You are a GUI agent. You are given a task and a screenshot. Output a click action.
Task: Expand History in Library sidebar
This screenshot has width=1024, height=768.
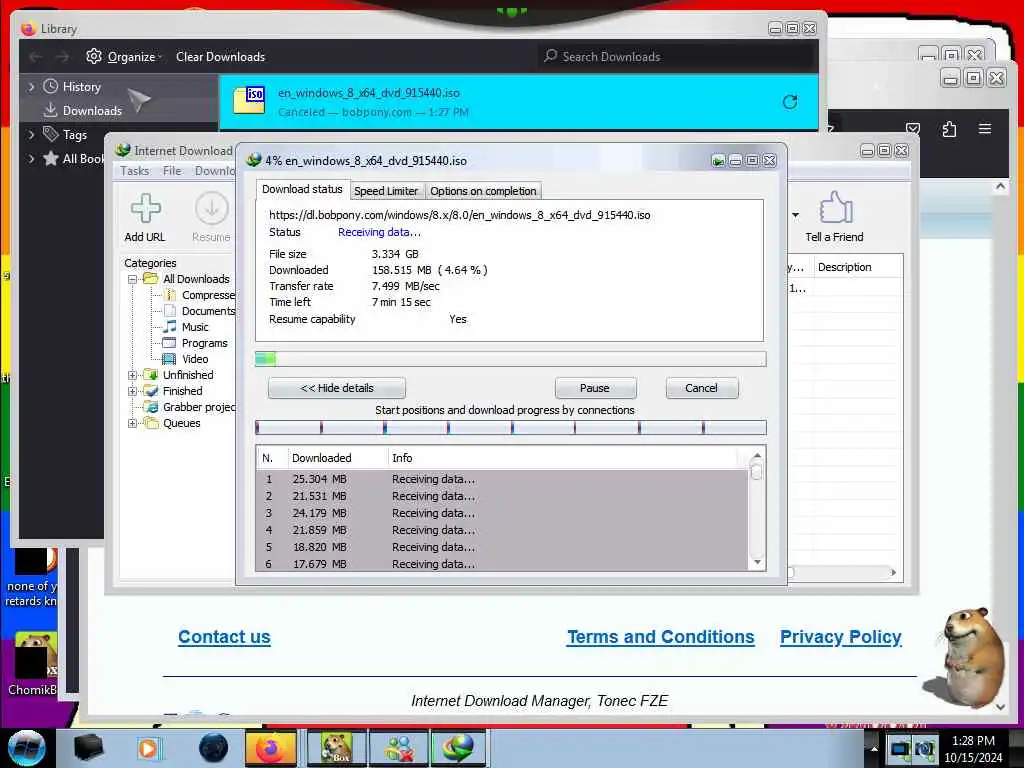[31, 86]
